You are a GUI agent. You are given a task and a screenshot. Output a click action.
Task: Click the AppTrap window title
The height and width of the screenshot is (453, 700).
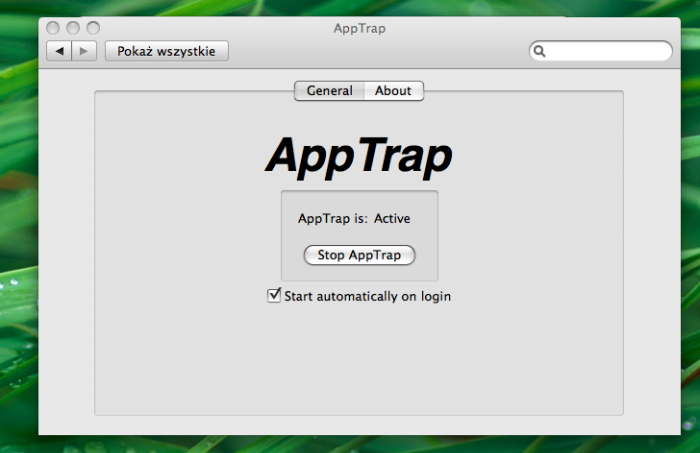tap(359, 28)
